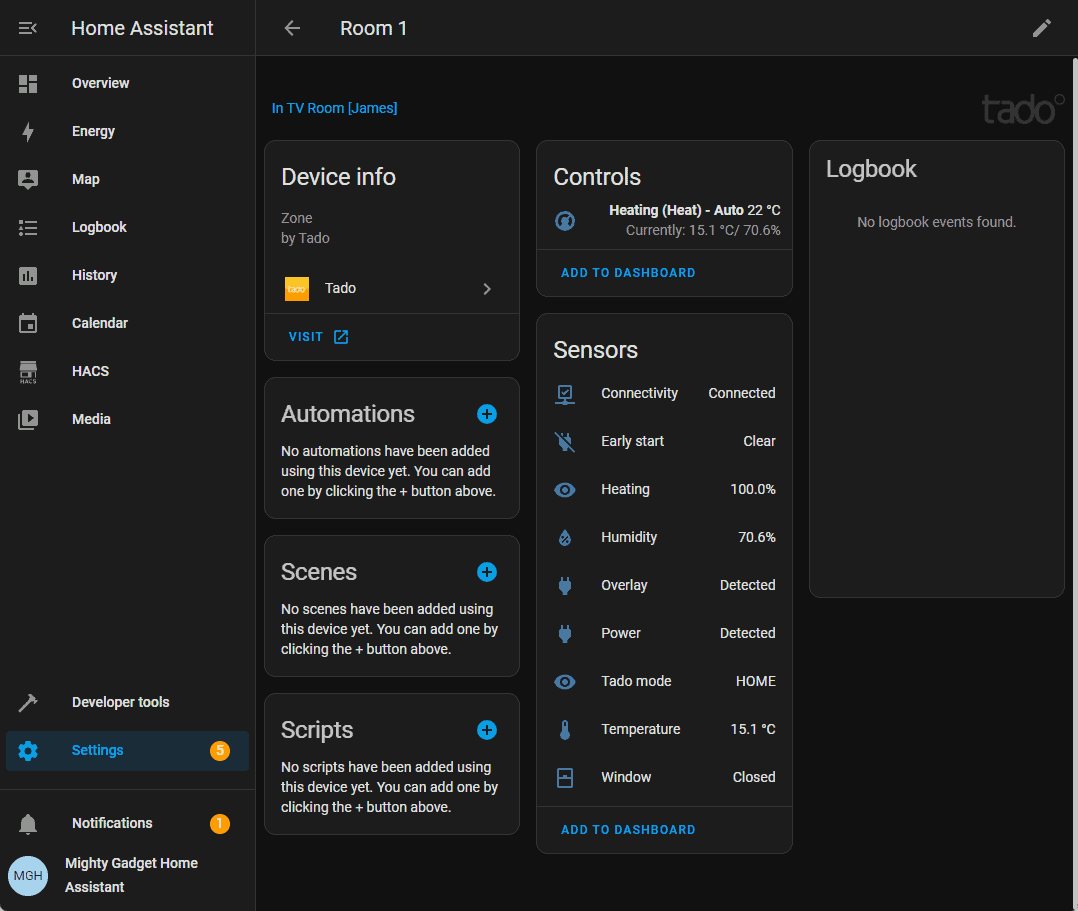Click the back arrow next to Room 1
Screen dimensions: 1078x911
click(x=292, y=28)
